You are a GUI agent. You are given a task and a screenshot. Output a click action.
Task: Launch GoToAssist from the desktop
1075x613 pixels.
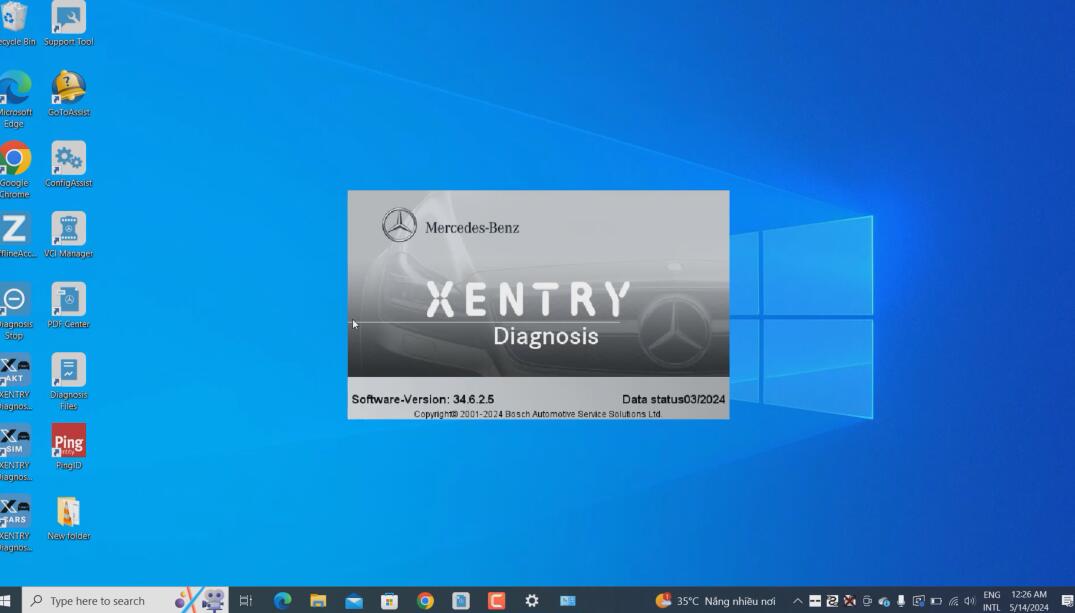pyautogui.click(x=69, y=94)
